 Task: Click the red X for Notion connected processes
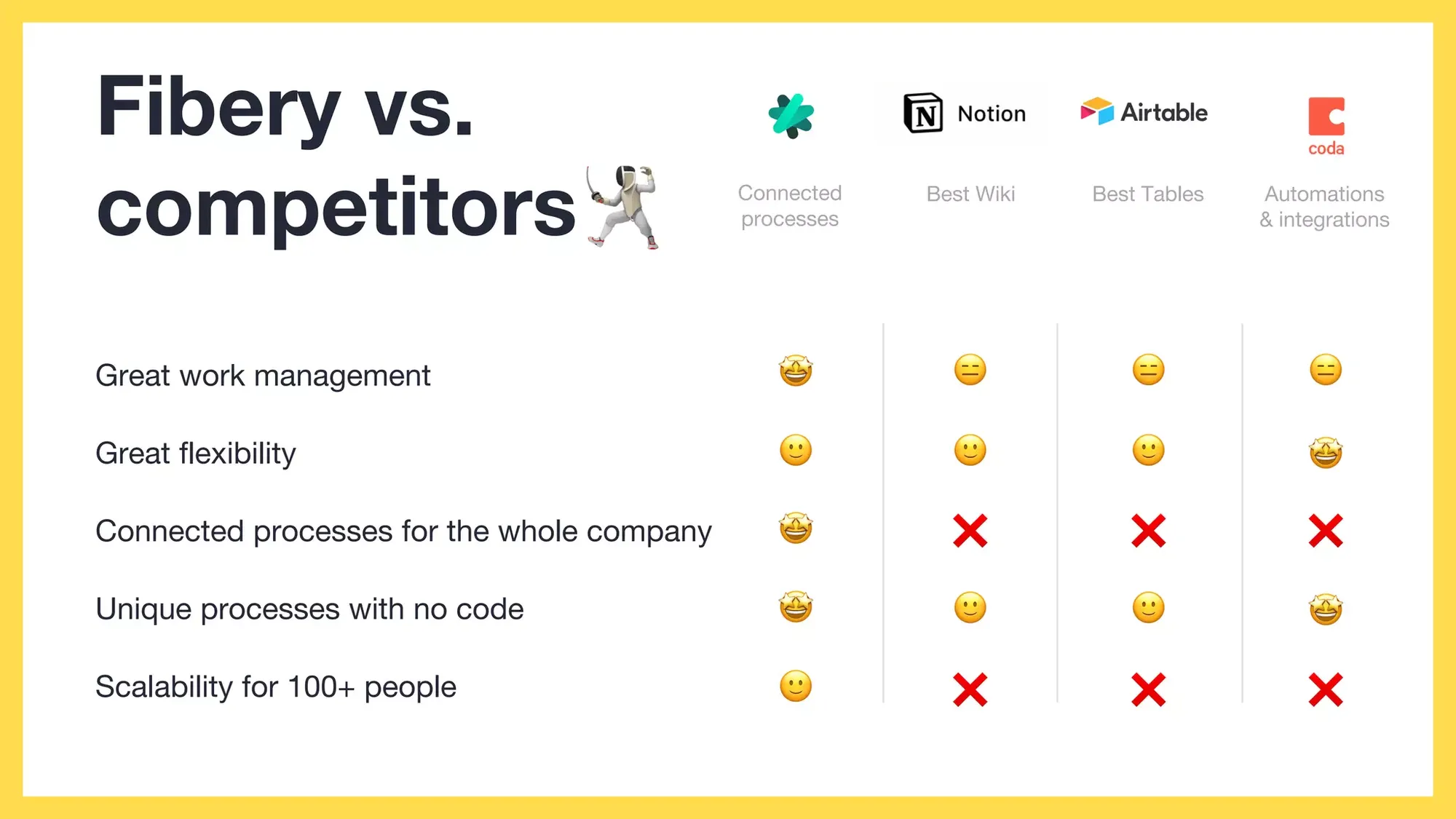(x=969, y=530)
